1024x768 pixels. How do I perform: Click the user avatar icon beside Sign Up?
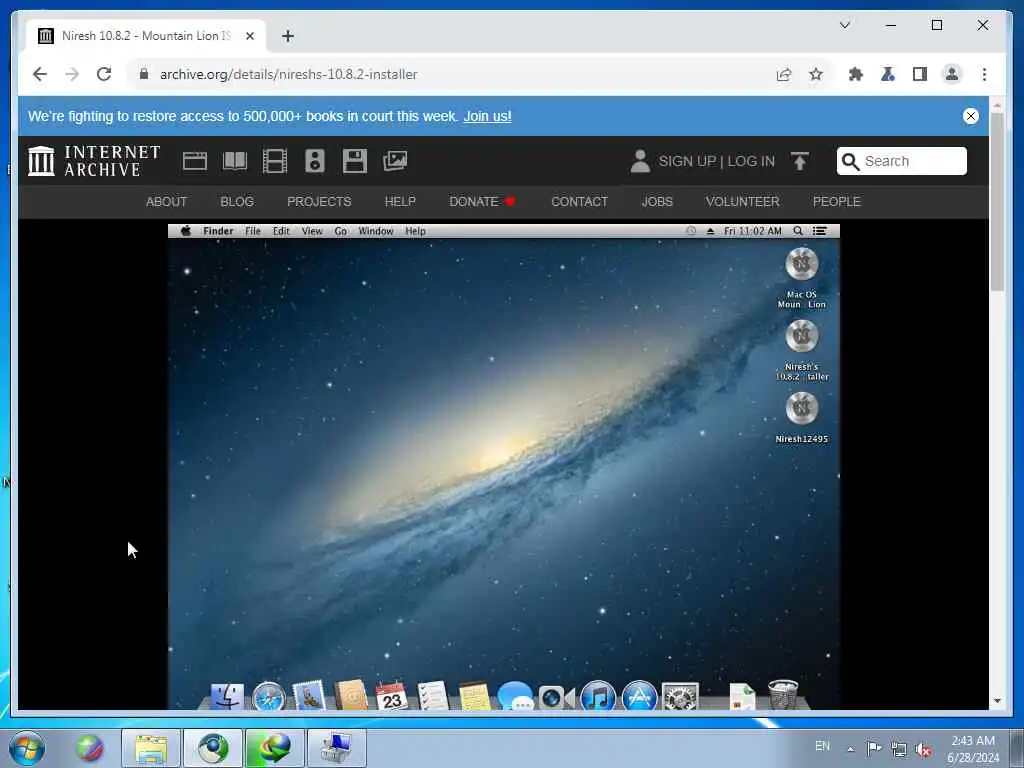[640, 161]
